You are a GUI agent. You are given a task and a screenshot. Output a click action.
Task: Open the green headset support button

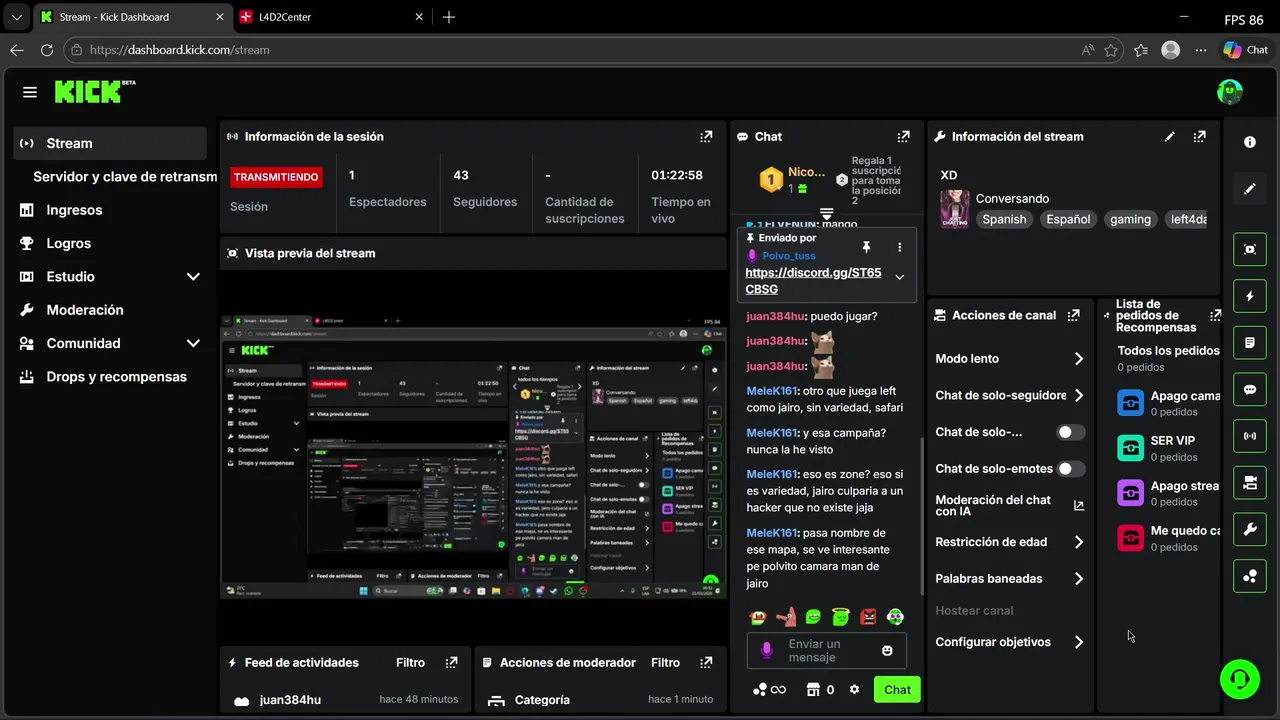[1240, 679]
